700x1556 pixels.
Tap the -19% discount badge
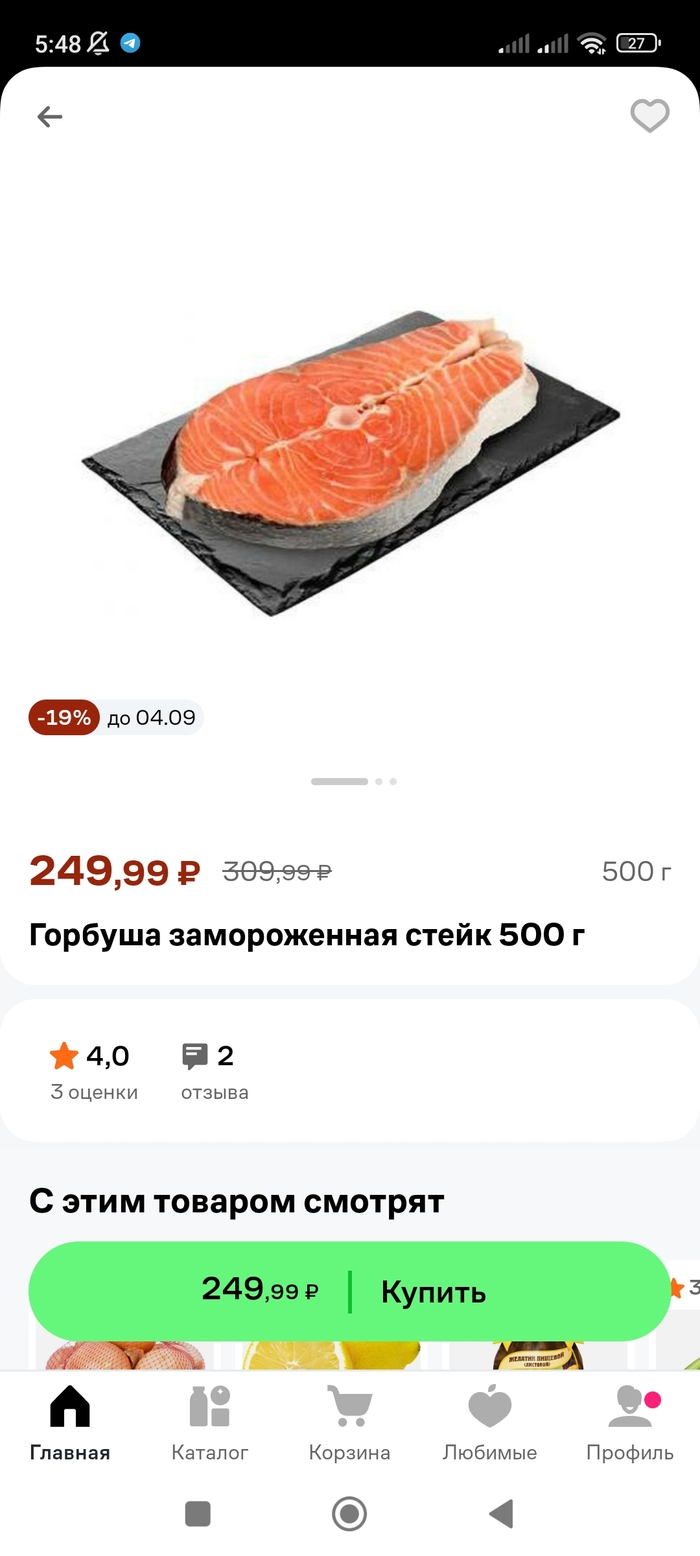pyautogui.click(x=64, y=718)
